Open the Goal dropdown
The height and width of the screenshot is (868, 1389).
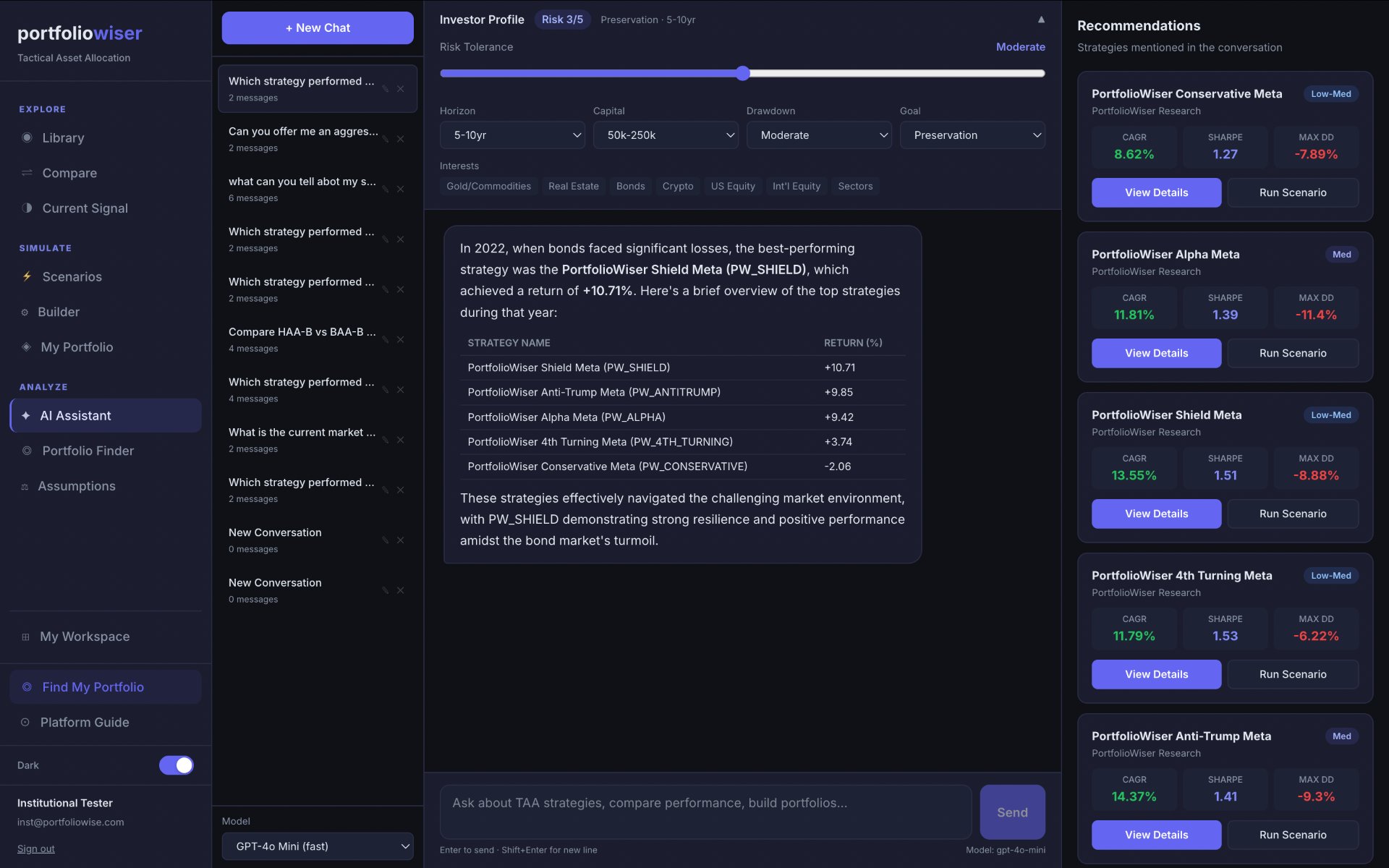972,135
